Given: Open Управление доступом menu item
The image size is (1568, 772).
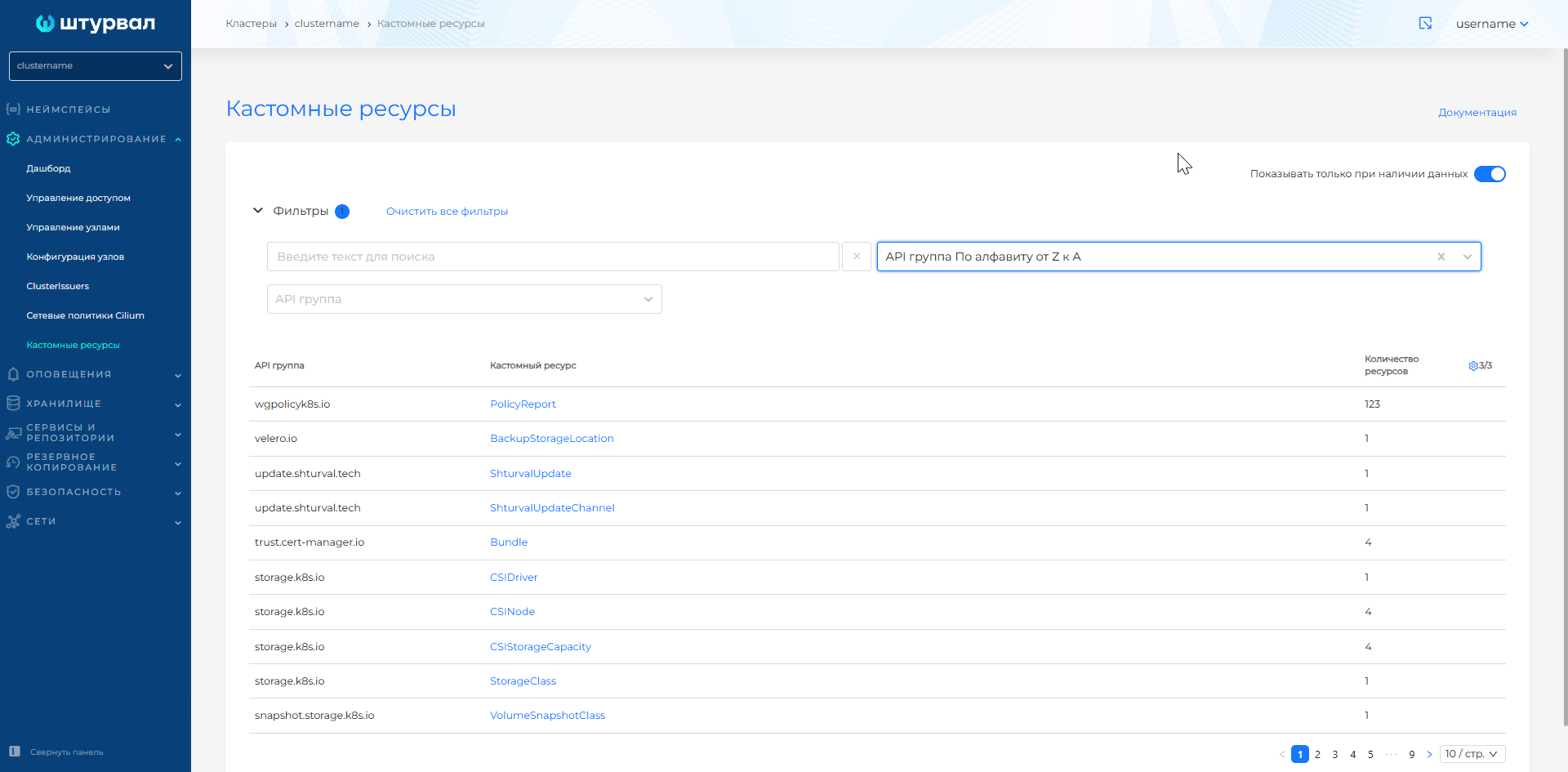Looking at the screenshot, I should pyautogui.click(x=78, y=198).
